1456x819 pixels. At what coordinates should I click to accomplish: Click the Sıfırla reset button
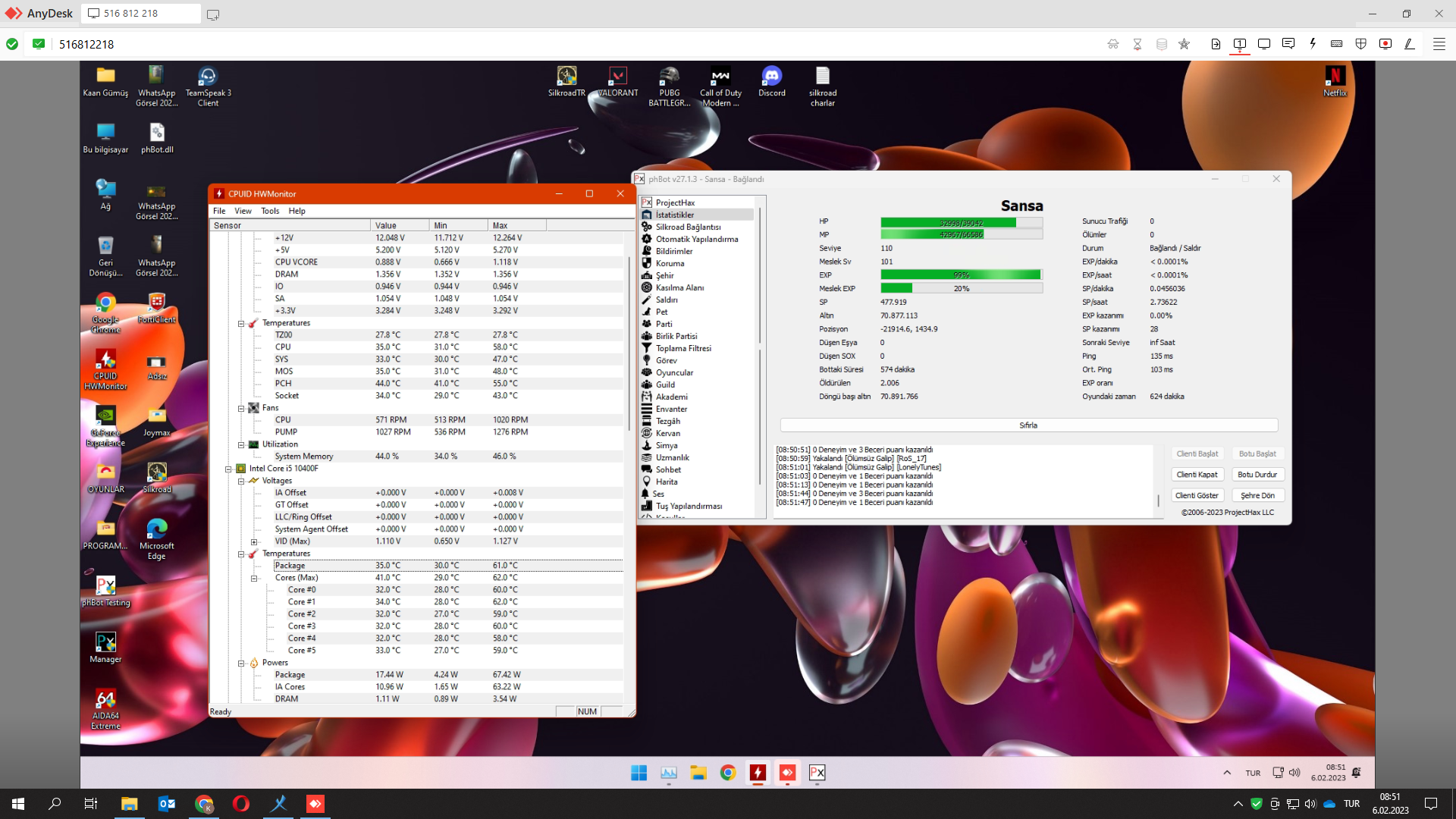pyautogui.click(x=1028, y=425)
